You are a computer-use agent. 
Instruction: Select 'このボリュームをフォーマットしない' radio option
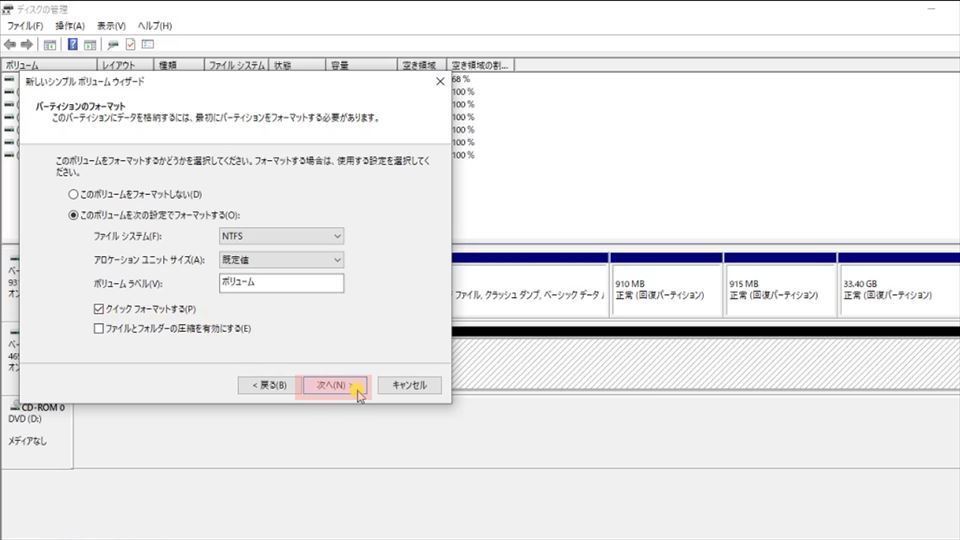pos(72,194)
